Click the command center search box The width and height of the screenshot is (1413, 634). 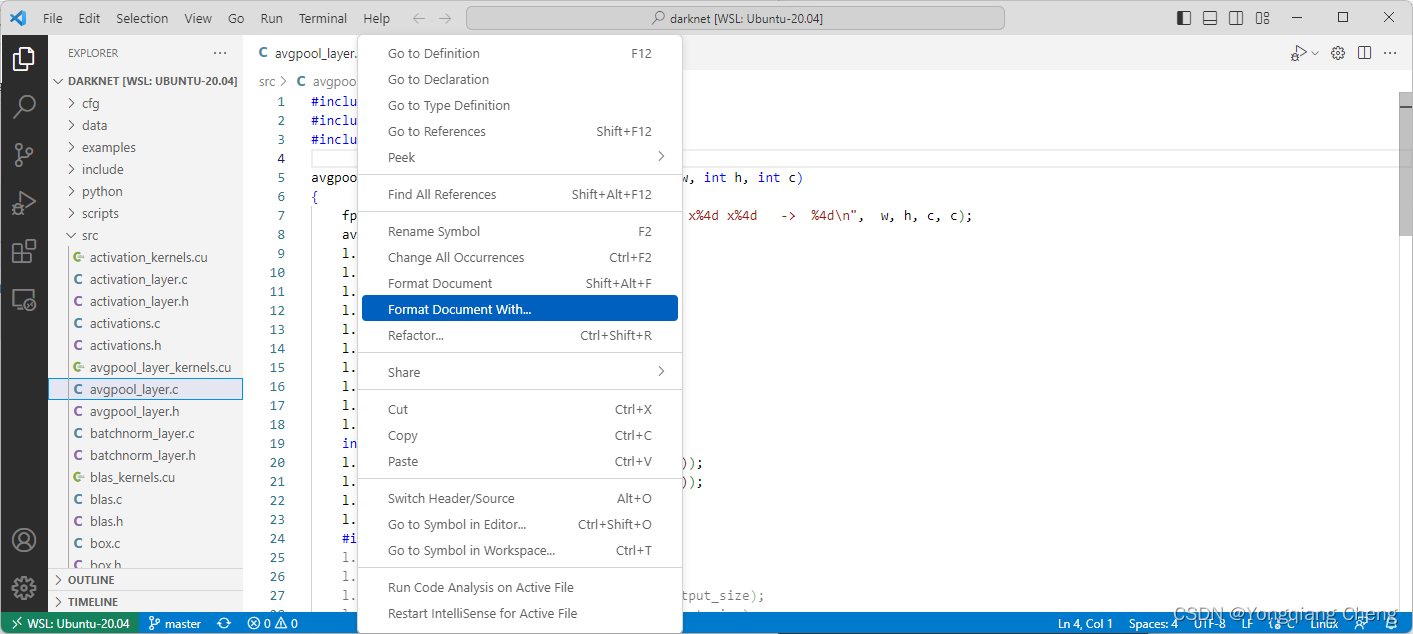(735, 18)
